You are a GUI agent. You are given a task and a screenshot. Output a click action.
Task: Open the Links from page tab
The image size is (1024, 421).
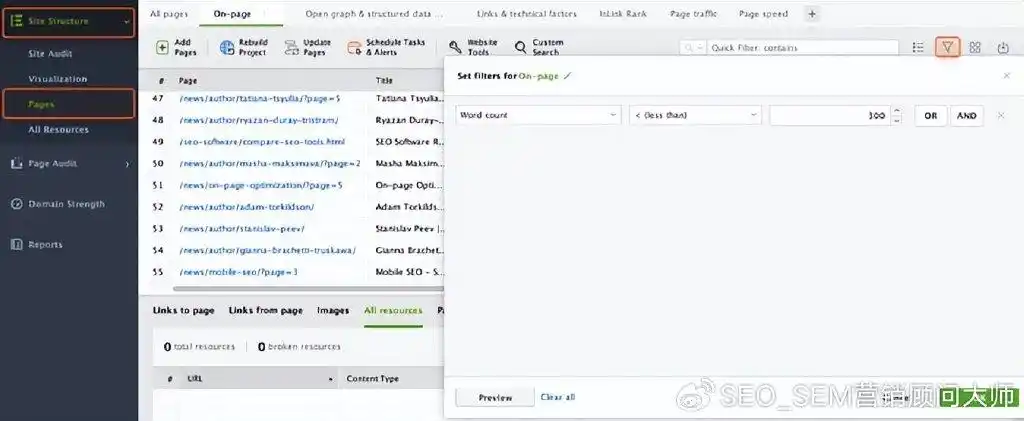tap(265, 310)
